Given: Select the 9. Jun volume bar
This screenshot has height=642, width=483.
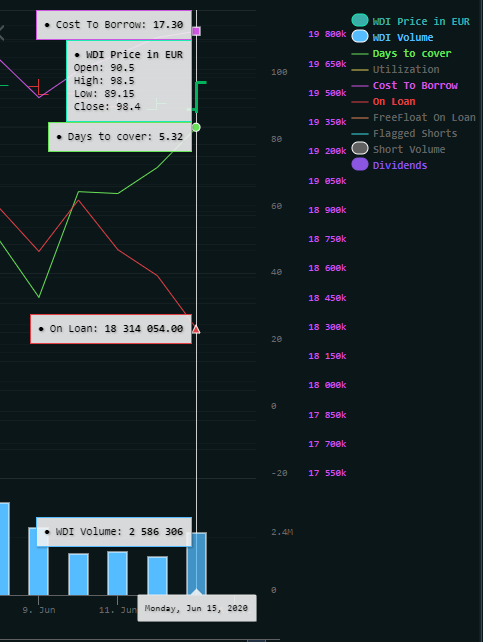Looking at the screenshot, I should pos(38,561).
